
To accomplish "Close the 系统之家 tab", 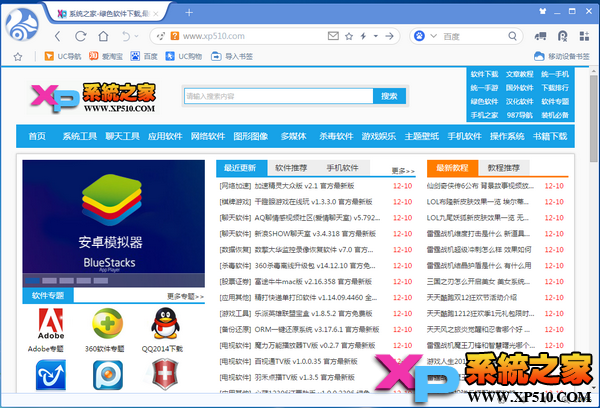I will 156,14.
